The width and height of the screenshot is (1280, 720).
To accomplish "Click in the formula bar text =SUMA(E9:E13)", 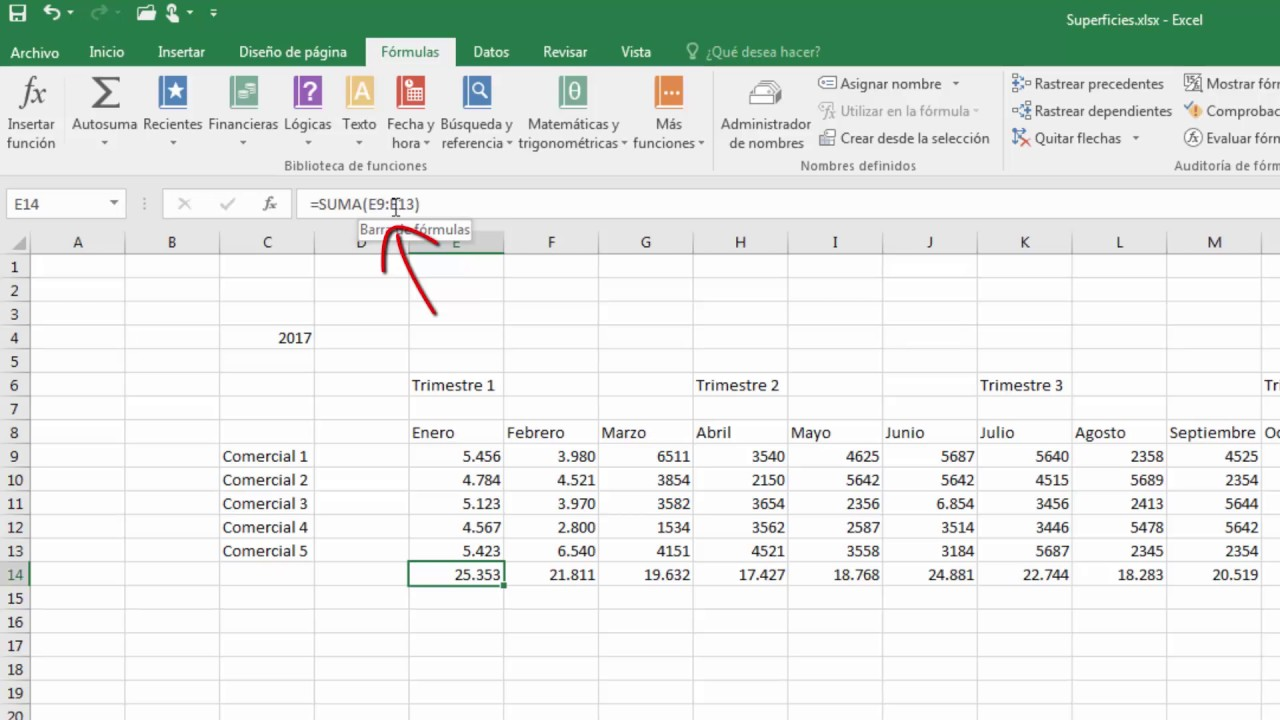I will [x=365, y=204].
